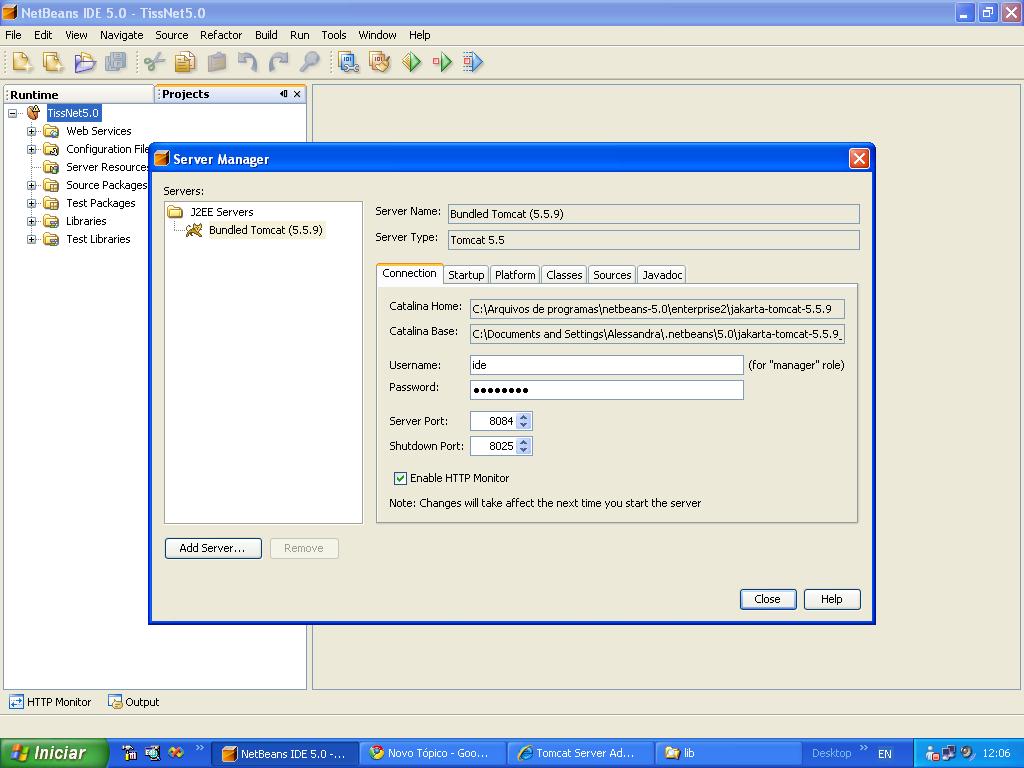Click the Undo arrow toolbar icon
Viewport: 1024px width, 768px height.
pos(248,62)
